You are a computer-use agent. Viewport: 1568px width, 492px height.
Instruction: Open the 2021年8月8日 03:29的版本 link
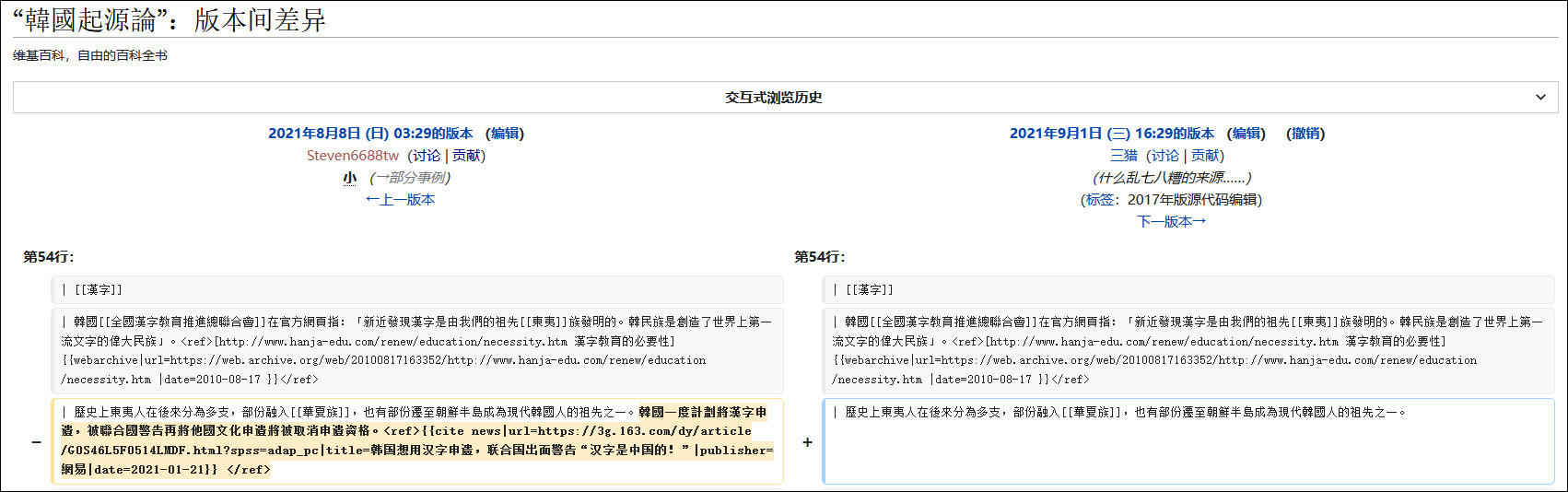pos(370,134)
